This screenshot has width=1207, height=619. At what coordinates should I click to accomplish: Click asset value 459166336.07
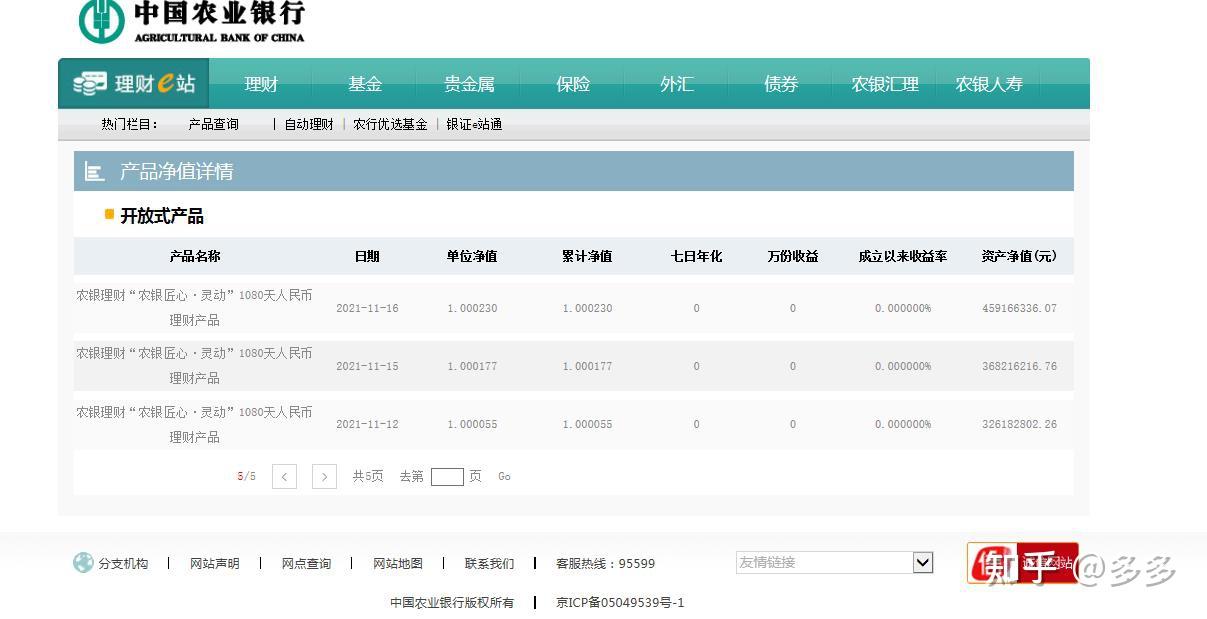click(x=1019, y=308)
